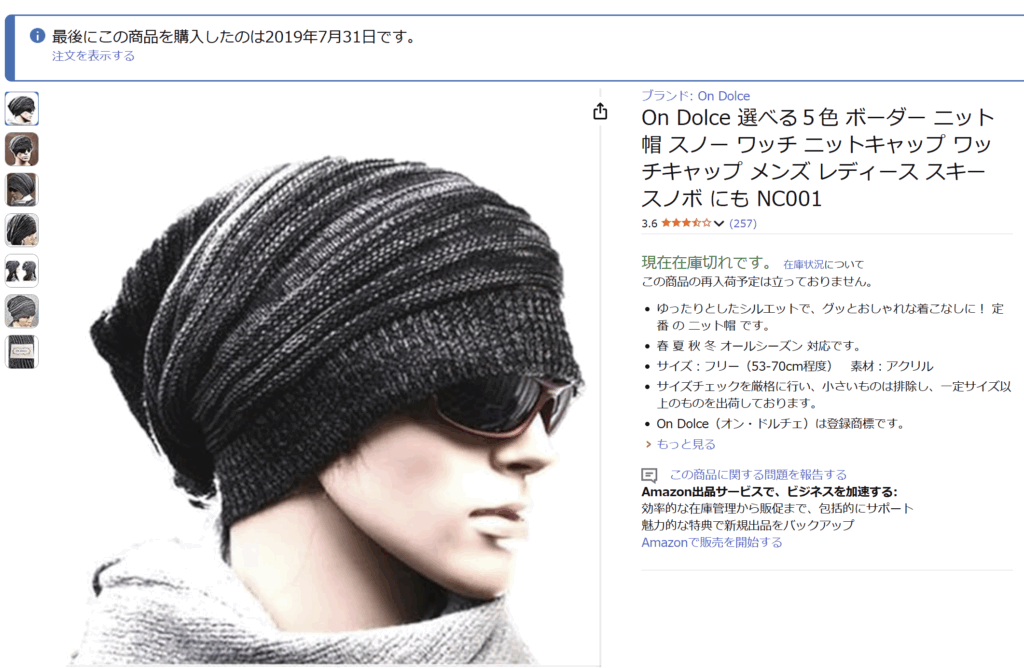Select the sixth thumbnail of gray beanie
Image resolution: width=1024 pixels, height=668 pixels.
22,311
